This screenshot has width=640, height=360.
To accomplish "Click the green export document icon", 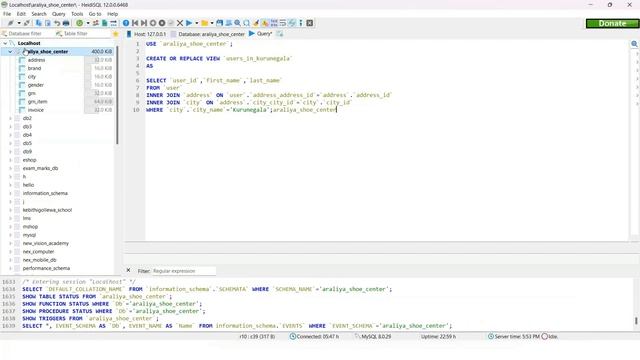I will (104, 23).
